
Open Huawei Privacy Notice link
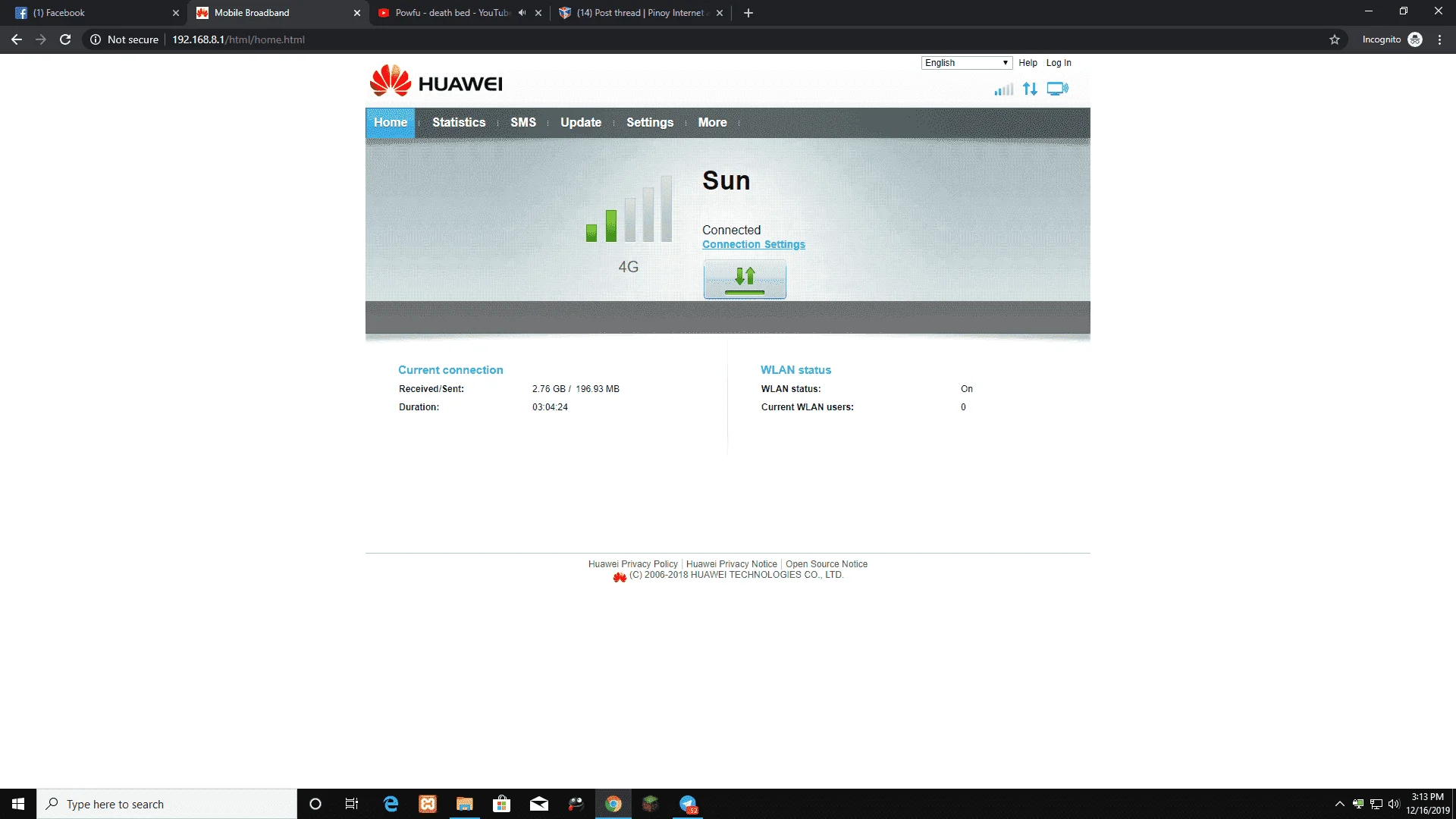(x=732, y=564)
